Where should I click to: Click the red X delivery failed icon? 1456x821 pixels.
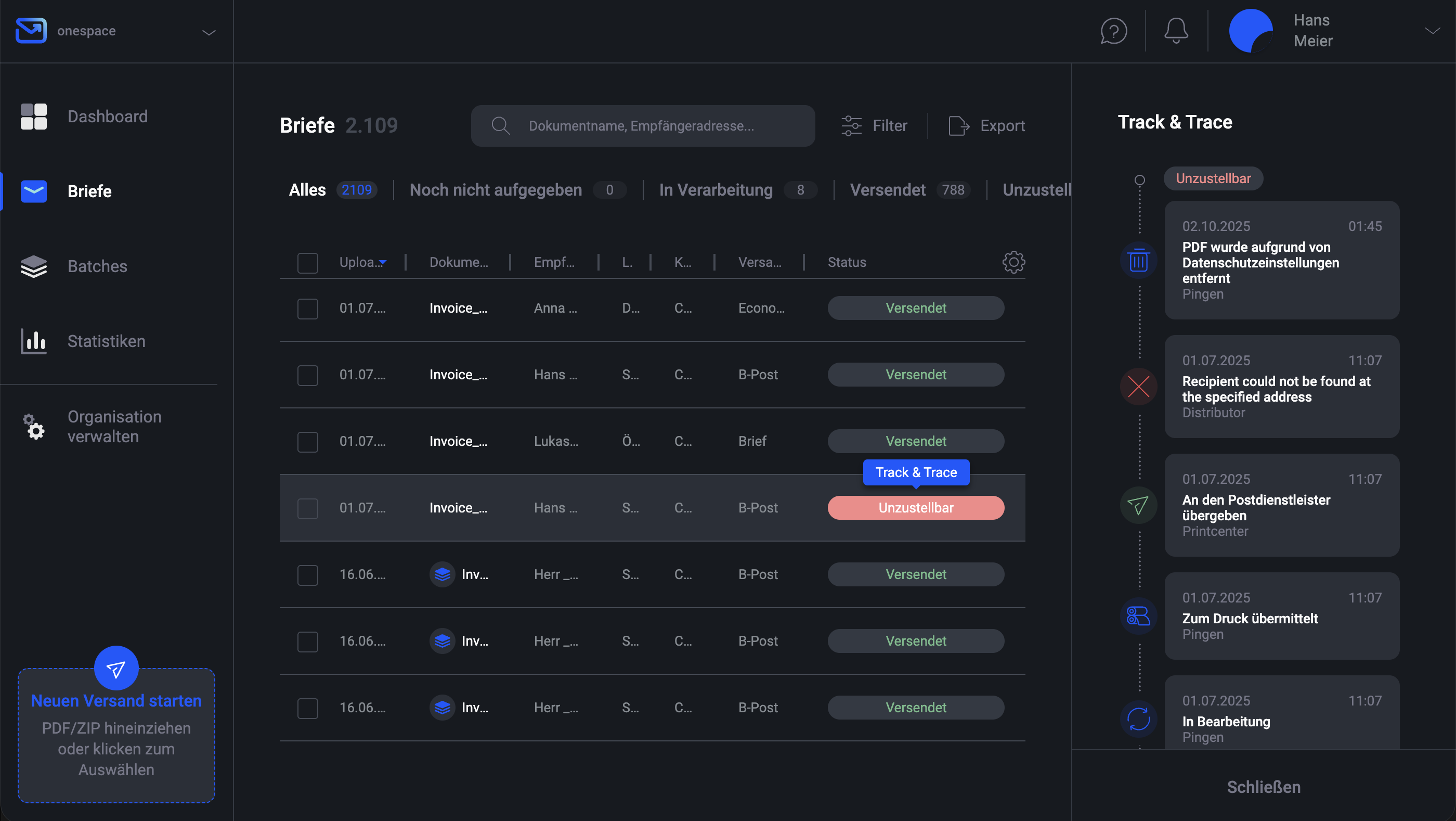[1138, 387]
